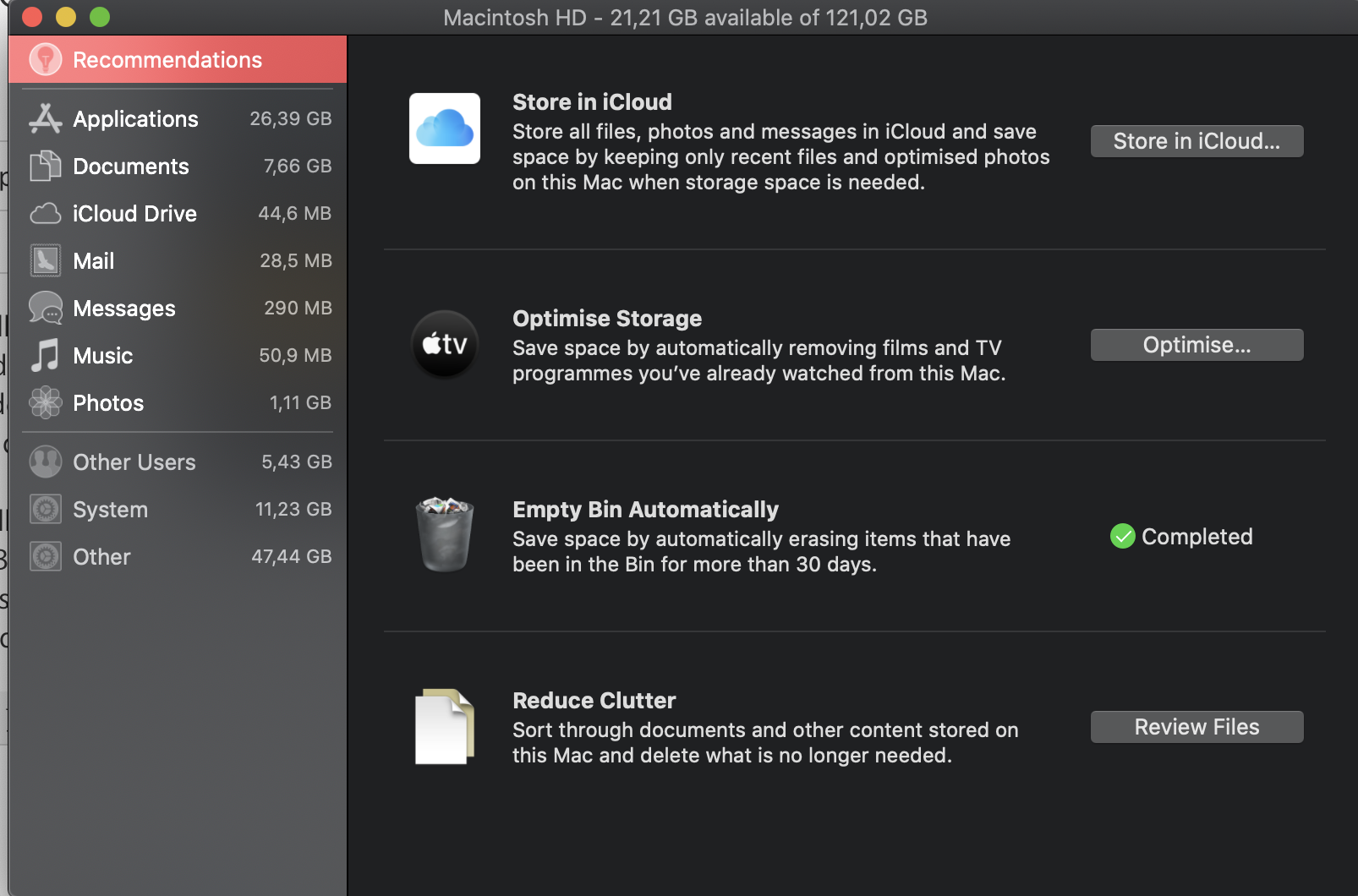Click the yellow minimize window button

click(66, 17)
